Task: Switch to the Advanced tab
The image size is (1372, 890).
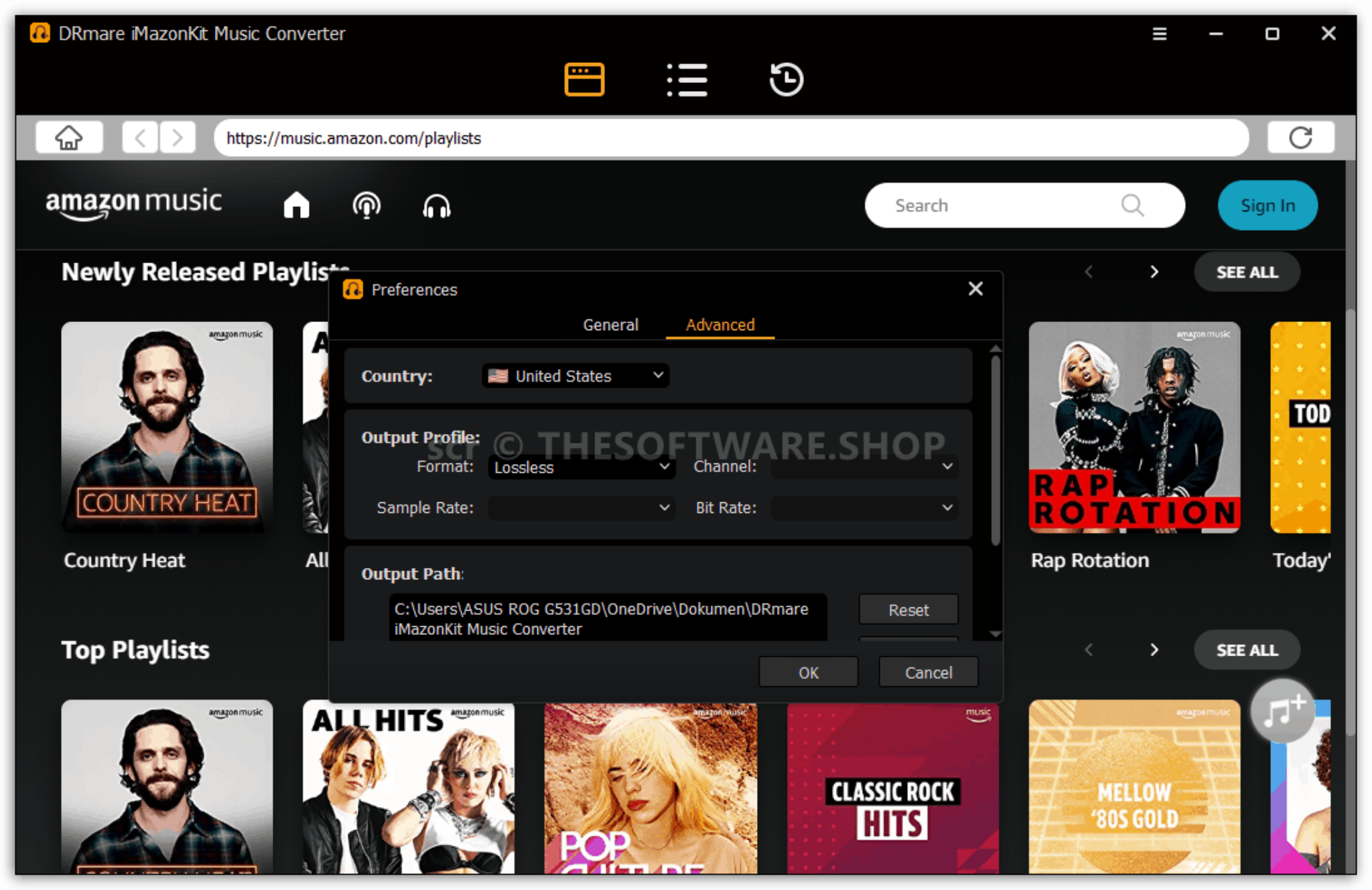Action: 720,325
